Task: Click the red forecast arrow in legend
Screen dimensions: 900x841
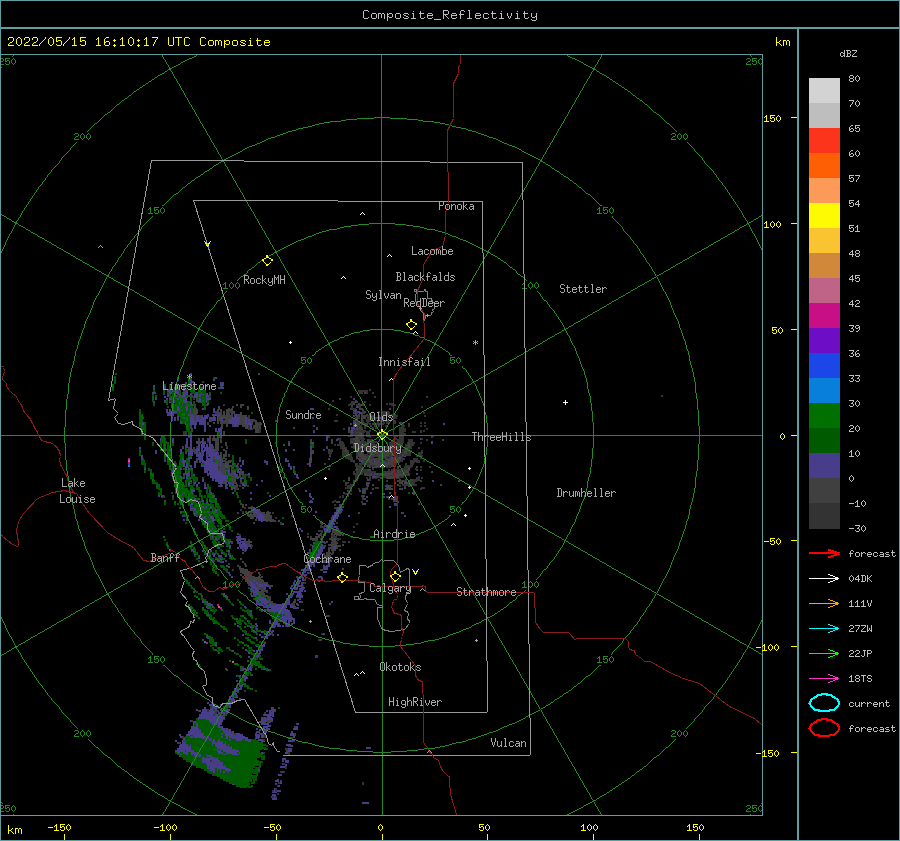Action: [824, 553]
